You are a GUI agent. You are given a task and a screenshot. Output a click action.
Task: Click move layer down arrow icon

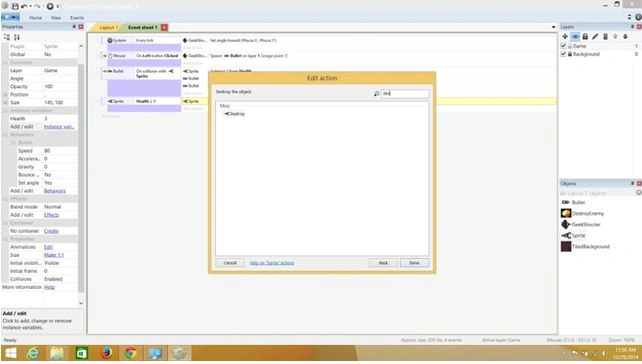coord(625,36)
